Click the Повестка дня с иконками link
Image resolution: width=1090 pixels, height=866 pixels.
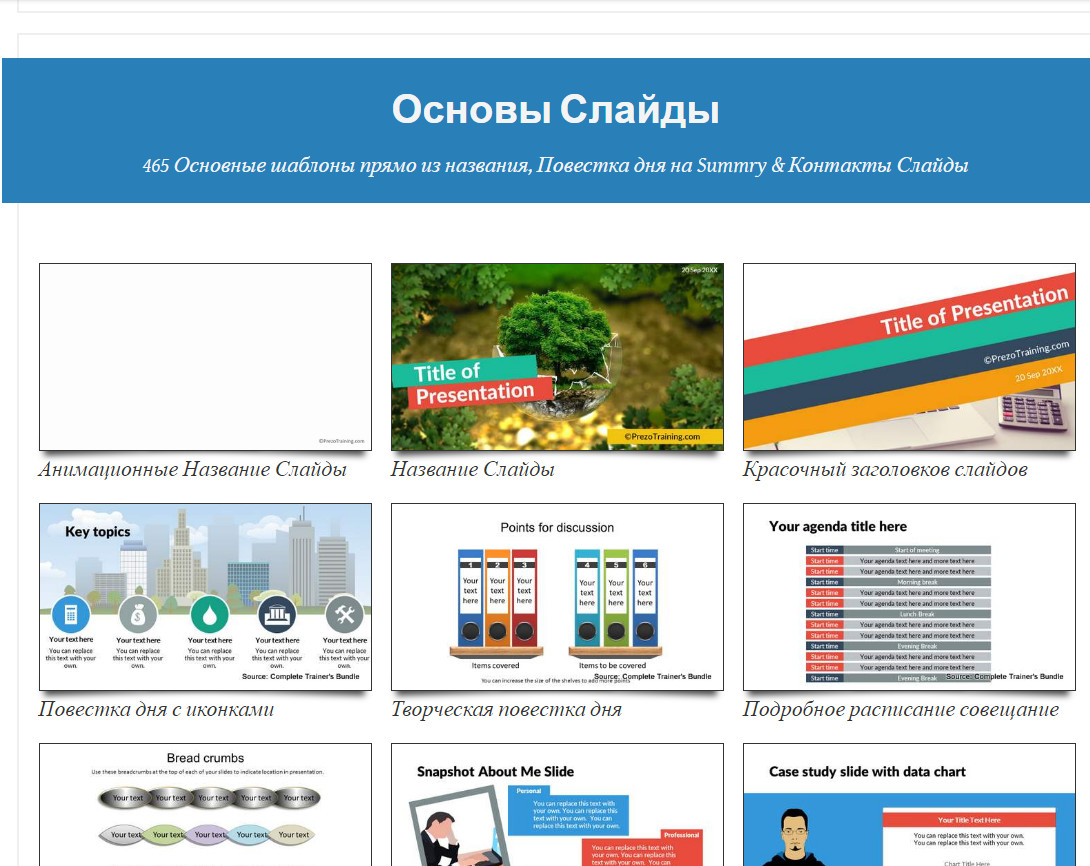pos(156,710)
